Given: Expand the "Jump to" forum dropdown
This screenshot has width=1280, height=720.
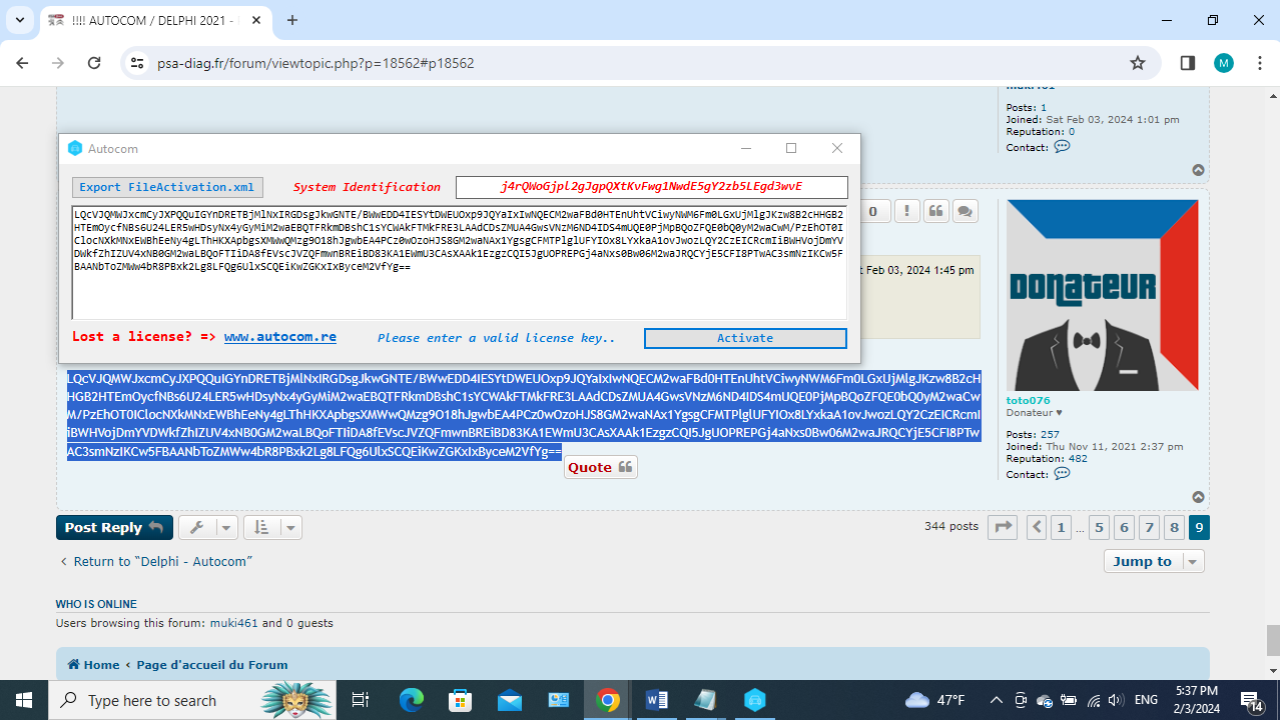Looking at the screenshot, I should [1154, 561].
